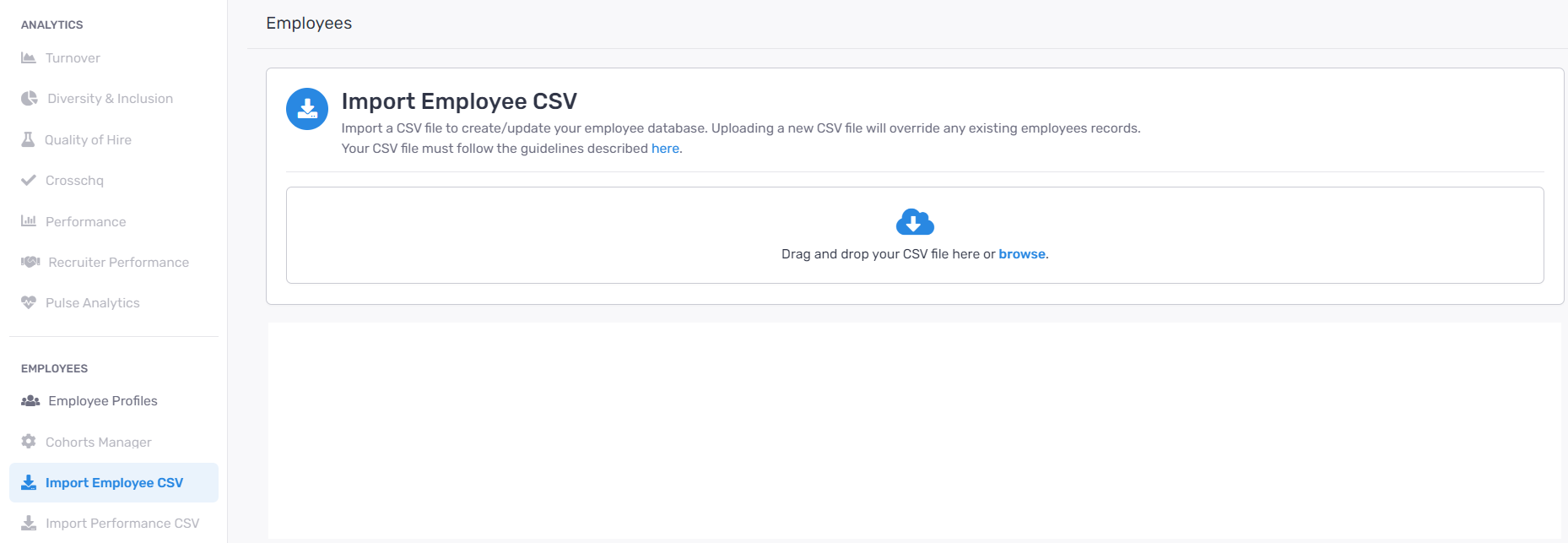1568x543 pixels.
Task: Click the Turnover chart icon
Action: [x=29, y=58]
